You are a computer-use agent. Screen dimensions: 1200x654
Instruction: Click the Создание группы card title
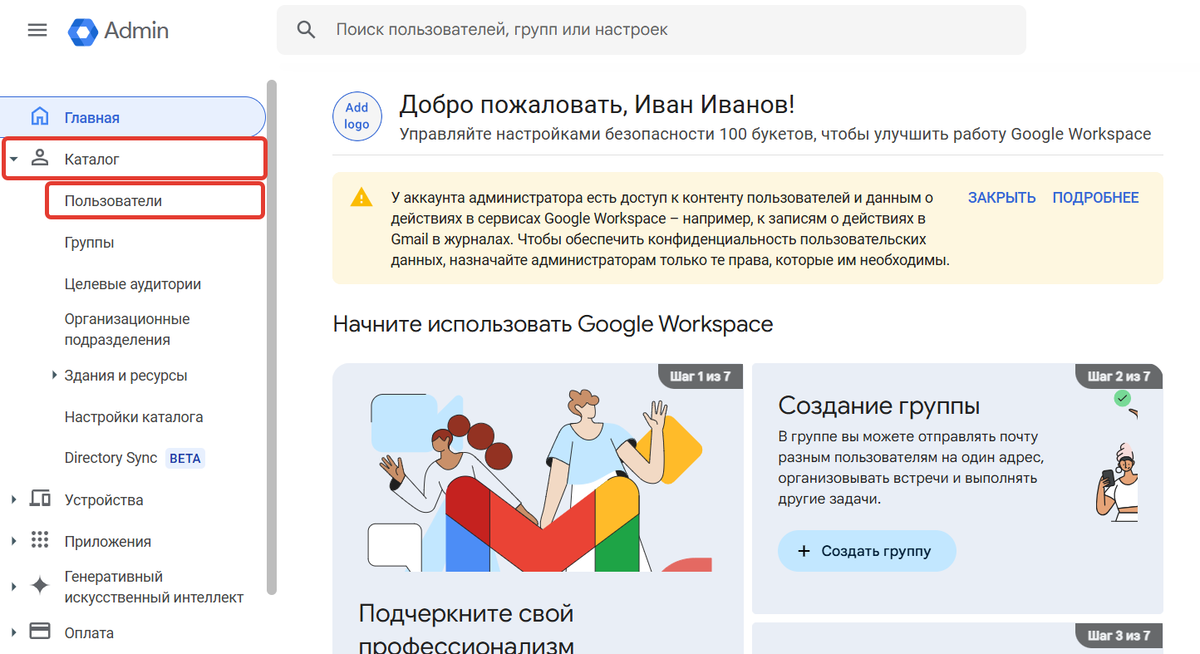point(879,405)
